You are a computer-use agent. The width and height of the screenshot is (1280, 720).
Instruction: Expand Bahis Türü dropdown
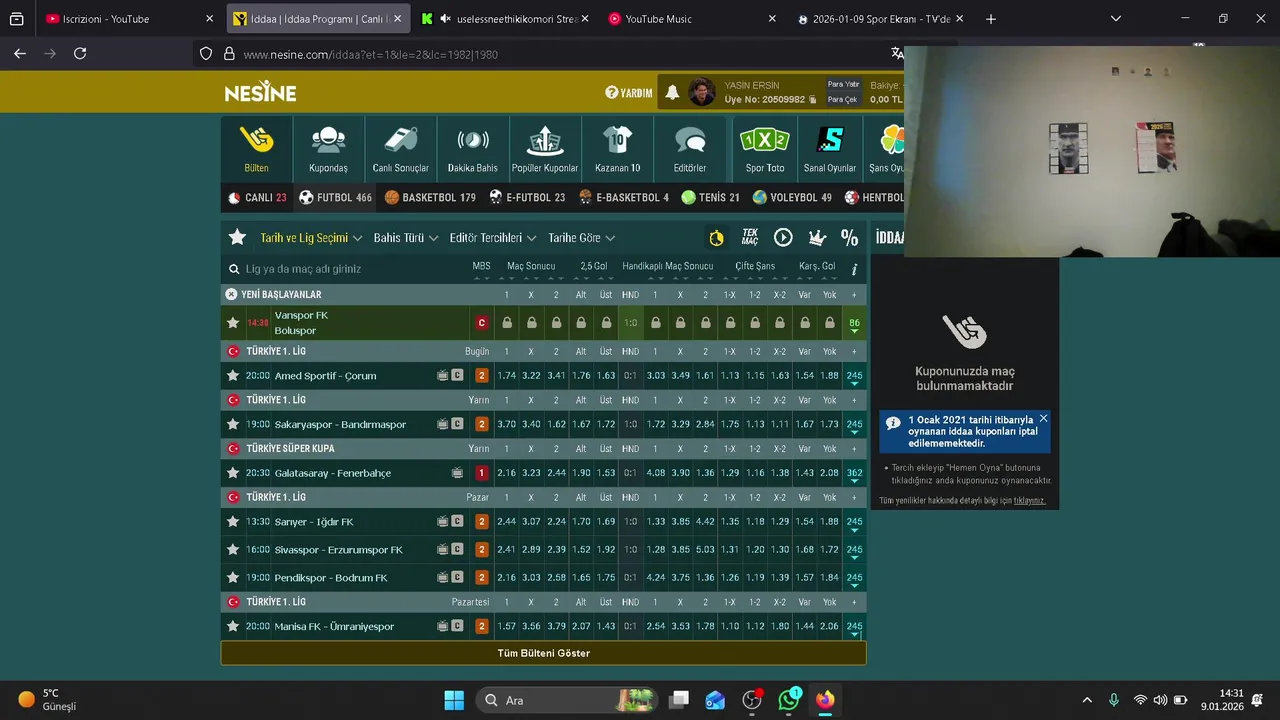pyautogui.click(x=406, y=238)
